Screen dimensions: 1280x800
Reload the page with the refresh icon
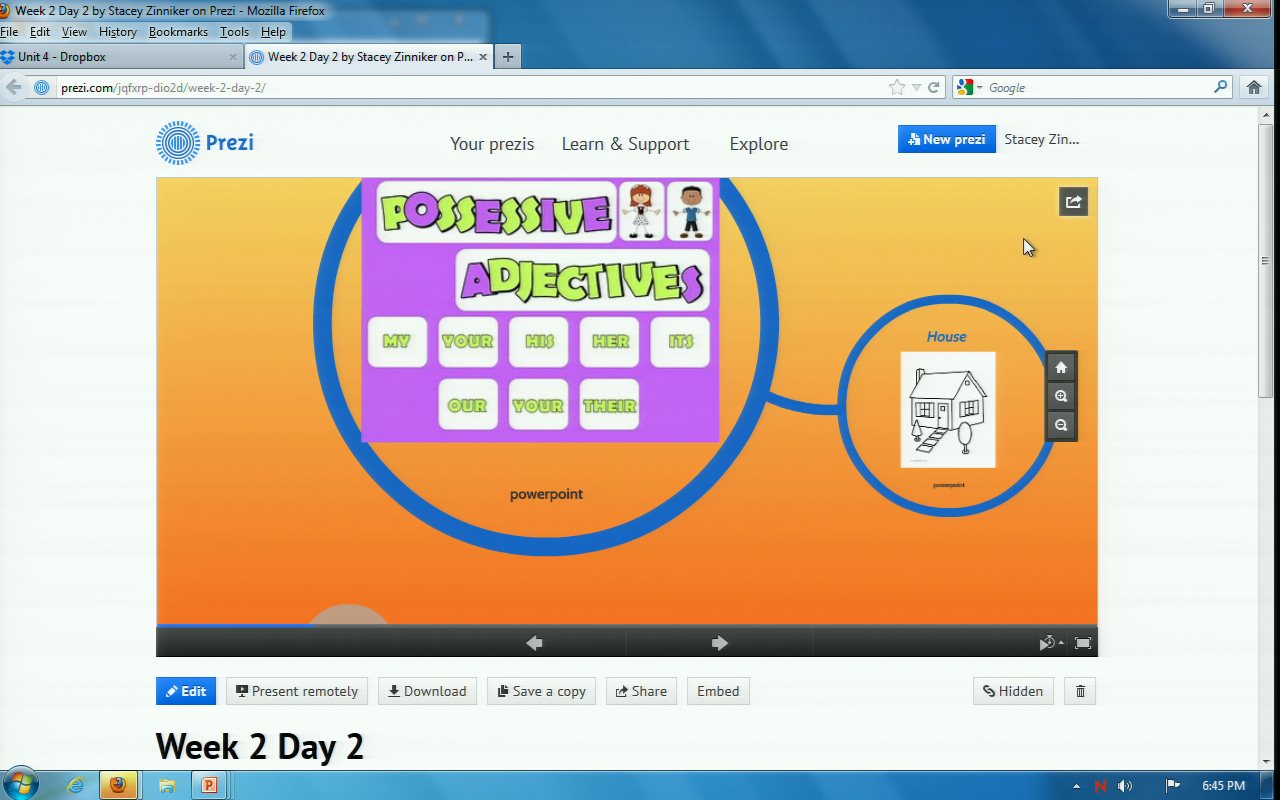934,87
